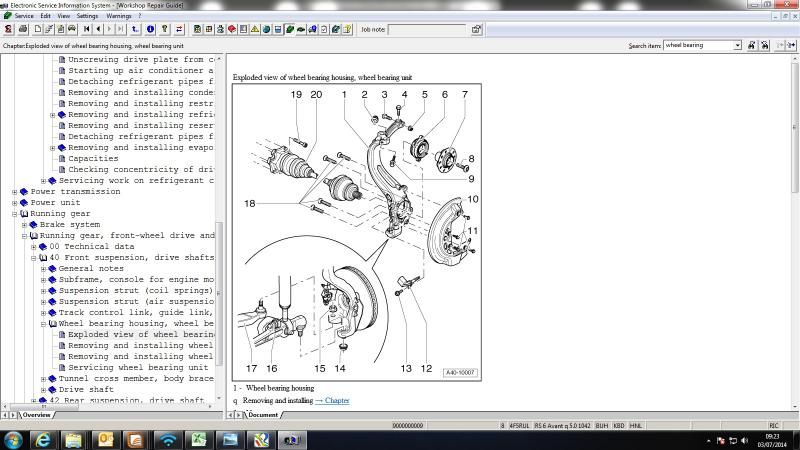Screen dimensions: 800x450
Task: Click the car vehicle toolbar icon
Action: (72, 29)
